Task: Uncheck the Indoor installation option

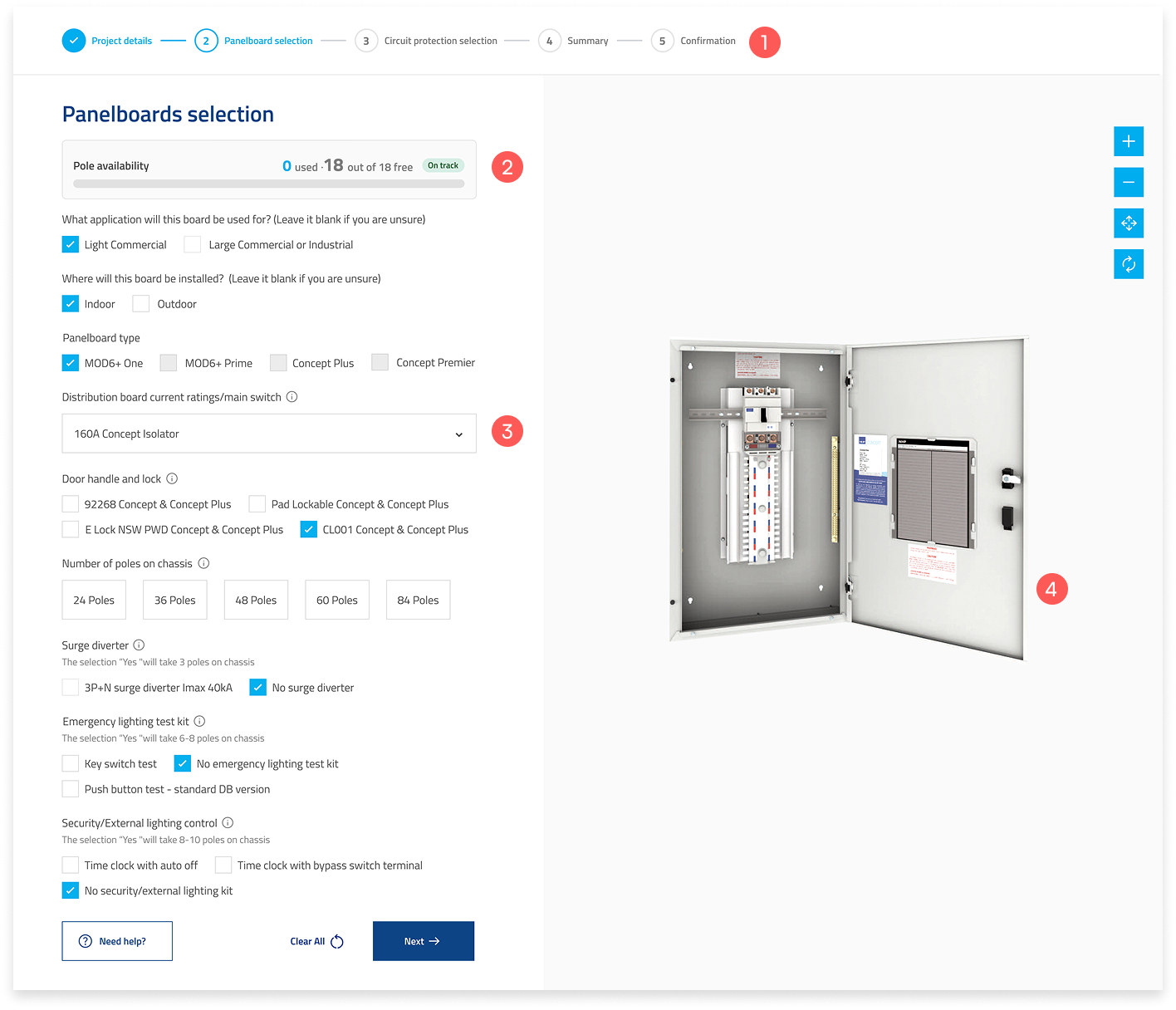Action: [x=71, y=304]
